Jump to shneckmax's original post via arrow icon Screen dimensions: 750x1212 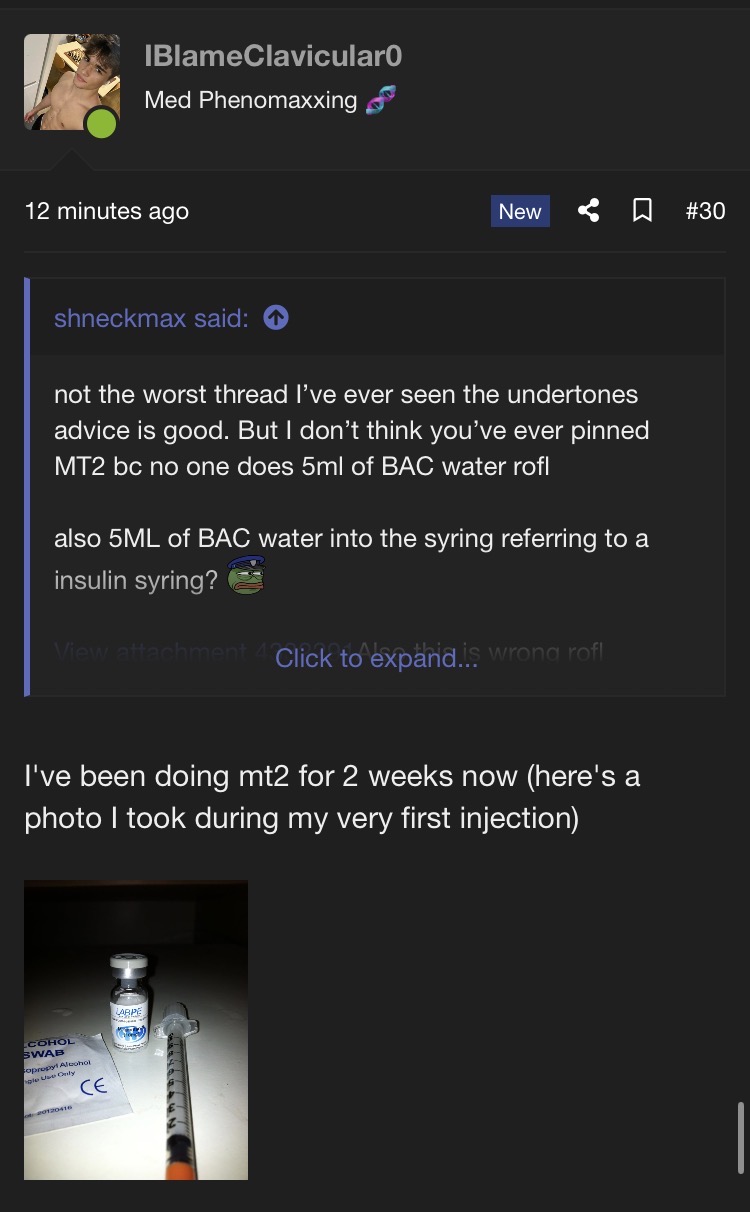click(x=276, y=318)
